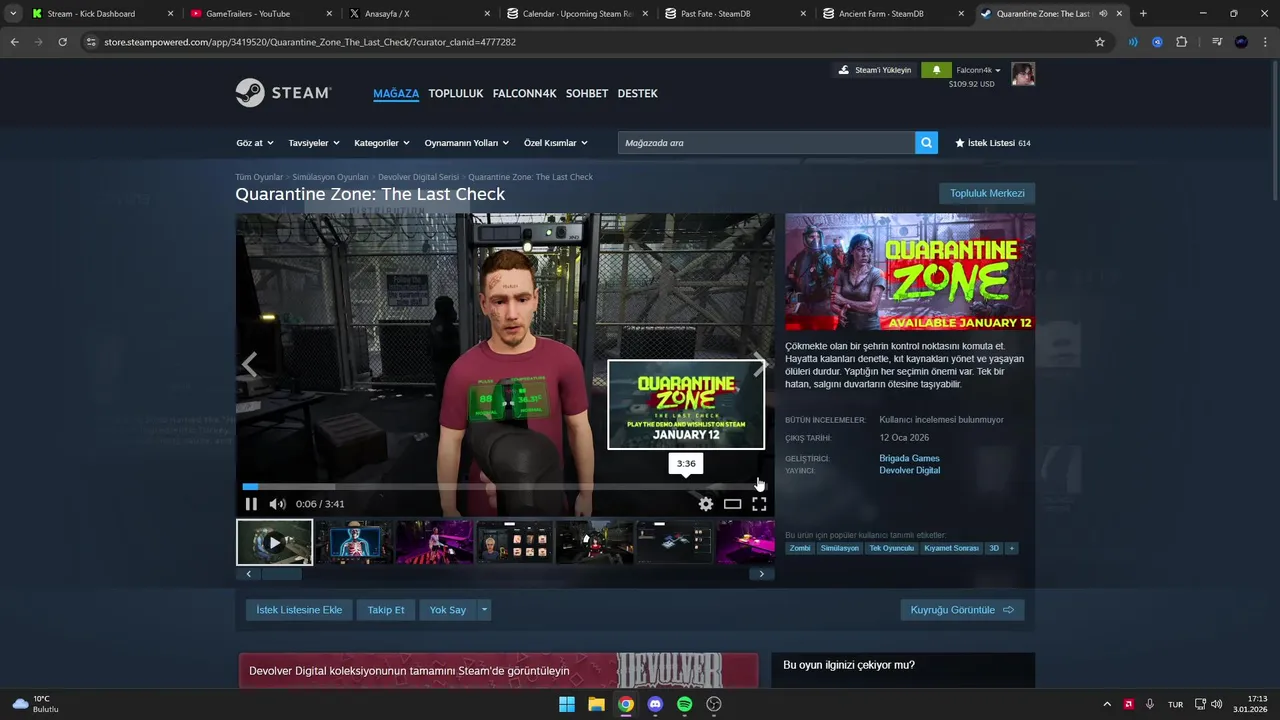Image resolution: width=1280 pixels, height=720 pixels.
Task: Expand more tags with plus button
Action: click(x=1011, y=548)
